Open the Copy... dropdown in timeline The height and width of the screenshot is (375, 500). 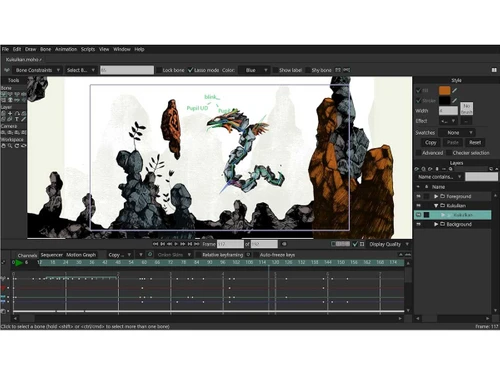(x=119, y=255)
